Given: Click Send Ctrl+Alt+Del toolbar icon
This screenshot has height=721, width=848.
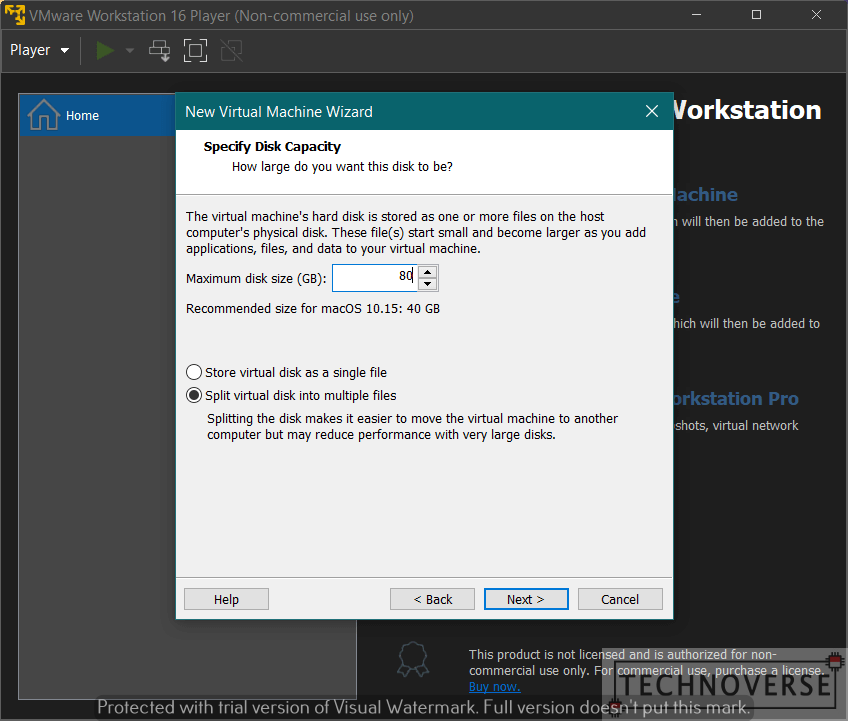Looking at the screenshot, I should pyautogui.click(x=160, y=50).
